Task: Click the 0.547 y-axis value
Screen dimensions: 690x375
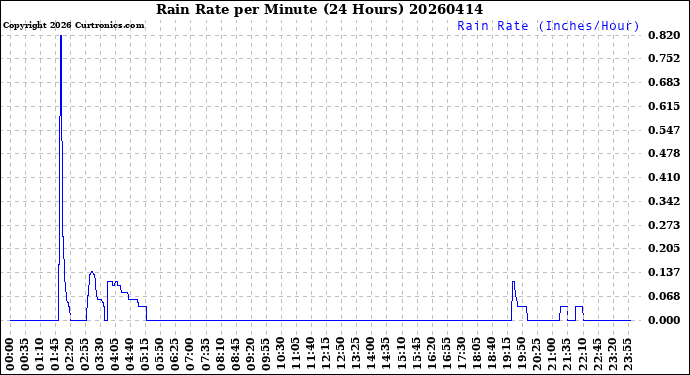Action: [664, 130]
